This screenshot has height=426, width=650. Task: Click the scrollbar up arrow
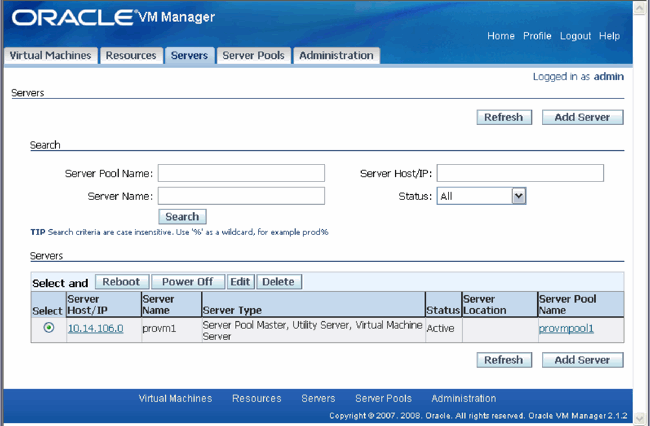point(640,9)
